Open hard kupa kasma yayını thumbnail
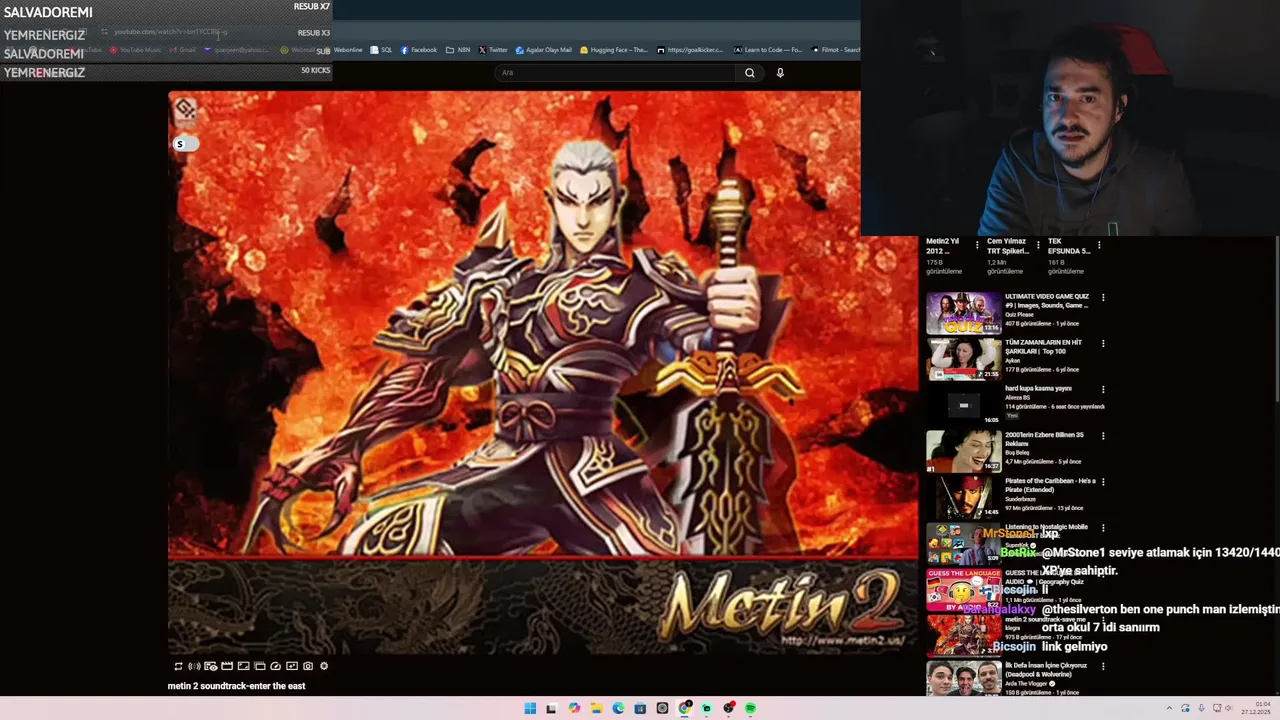This screenshot has height=720, width=1280. coord(963,405)
